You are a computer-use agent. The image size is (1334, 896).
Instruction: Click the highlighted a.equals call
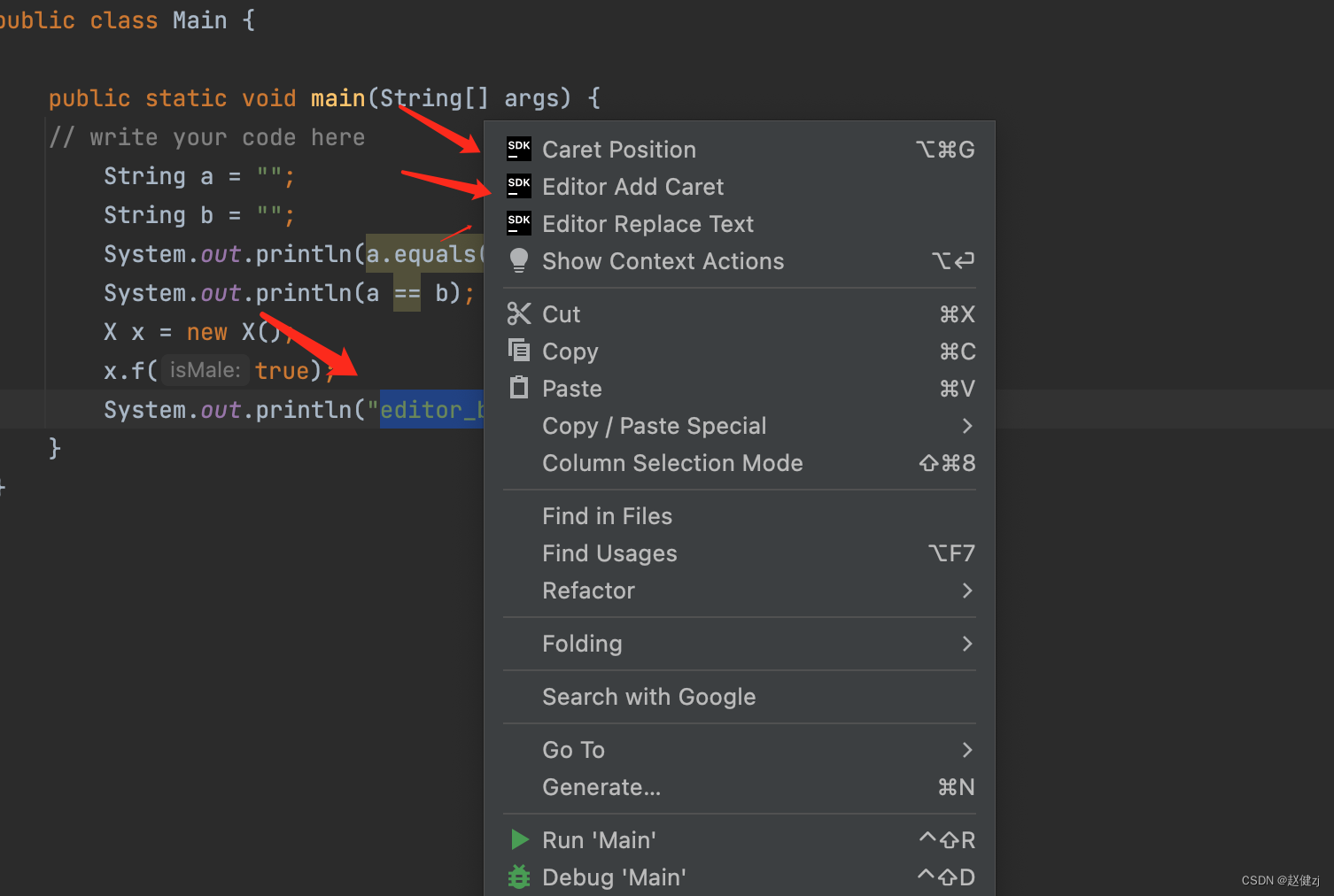[x=424, y=254]
